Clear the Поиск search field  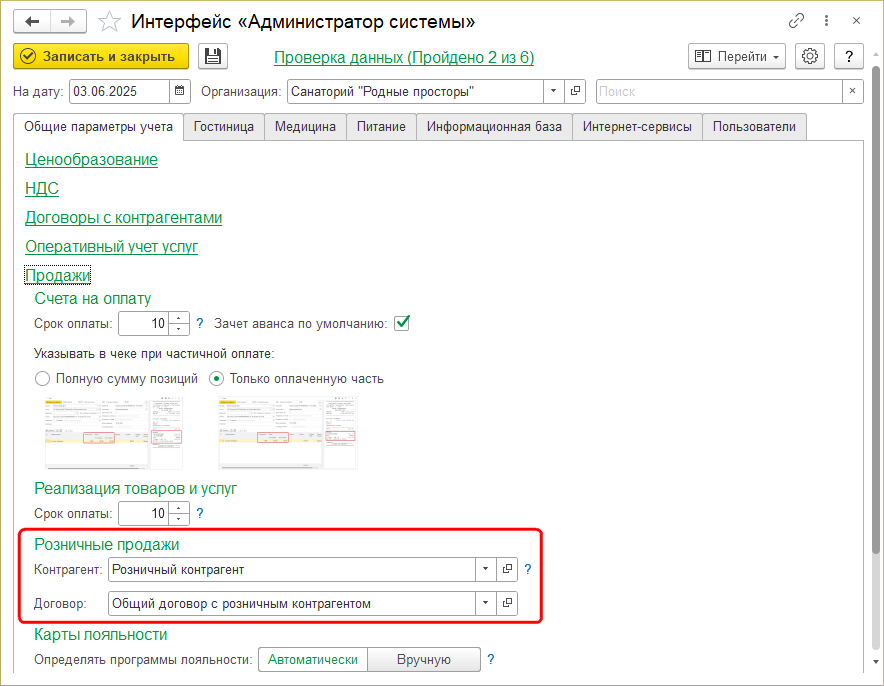(x=852, y=91)
